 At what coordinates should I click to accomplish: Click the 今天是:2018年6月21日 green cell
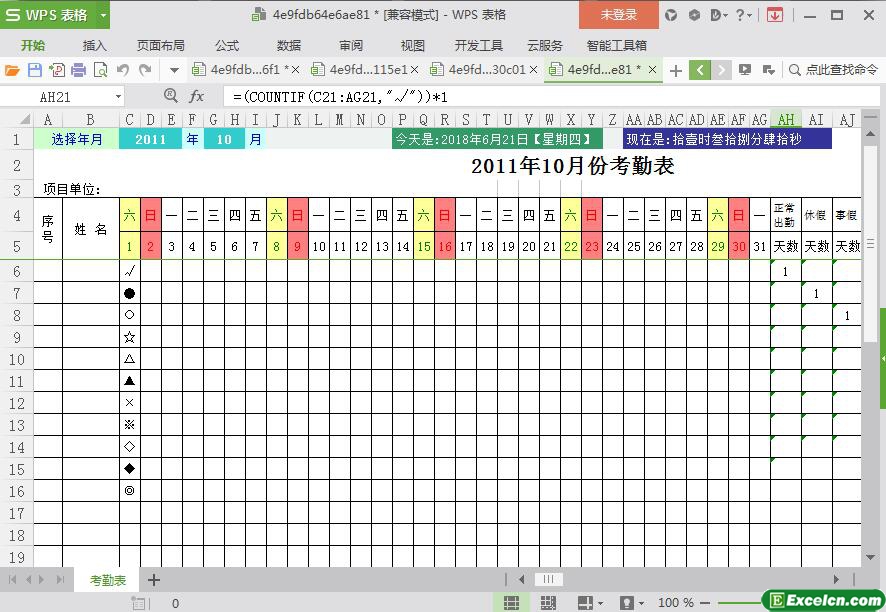(497, 139)
